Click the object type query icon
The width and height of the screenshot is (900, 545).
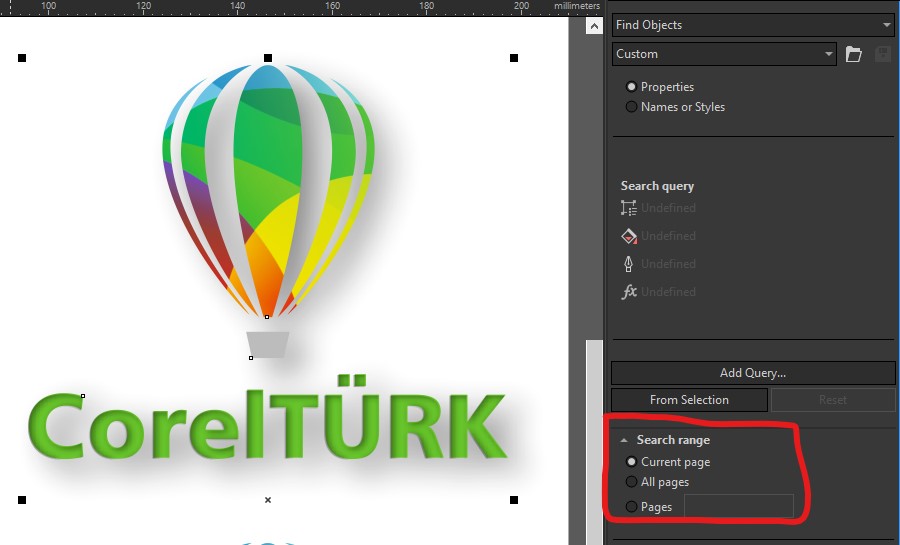629,208
